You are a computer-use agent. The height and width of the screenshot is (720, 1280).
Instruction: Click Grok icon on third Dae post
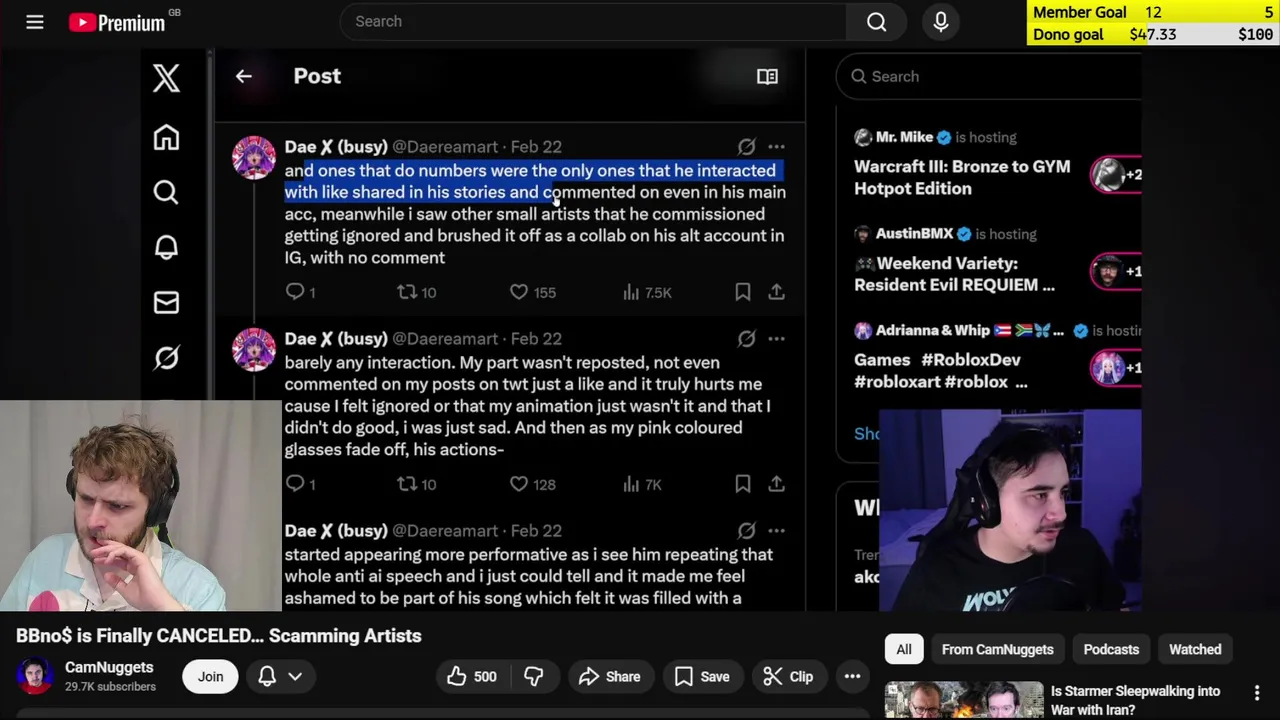747,530
